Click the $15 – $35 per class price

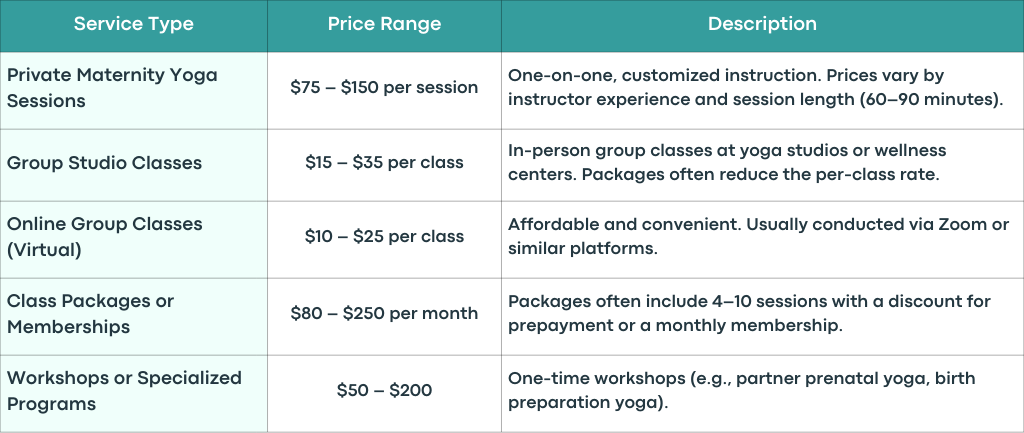[384, 163]
